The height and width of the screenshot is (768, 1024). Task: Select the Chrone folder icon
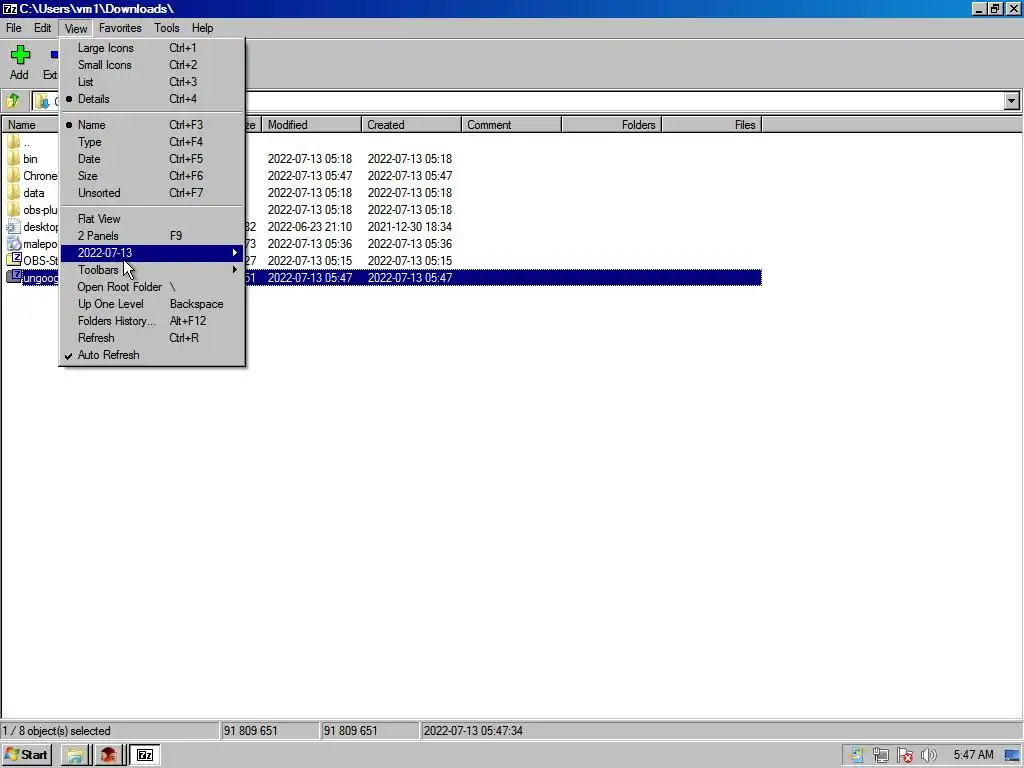tap(13, 176)
